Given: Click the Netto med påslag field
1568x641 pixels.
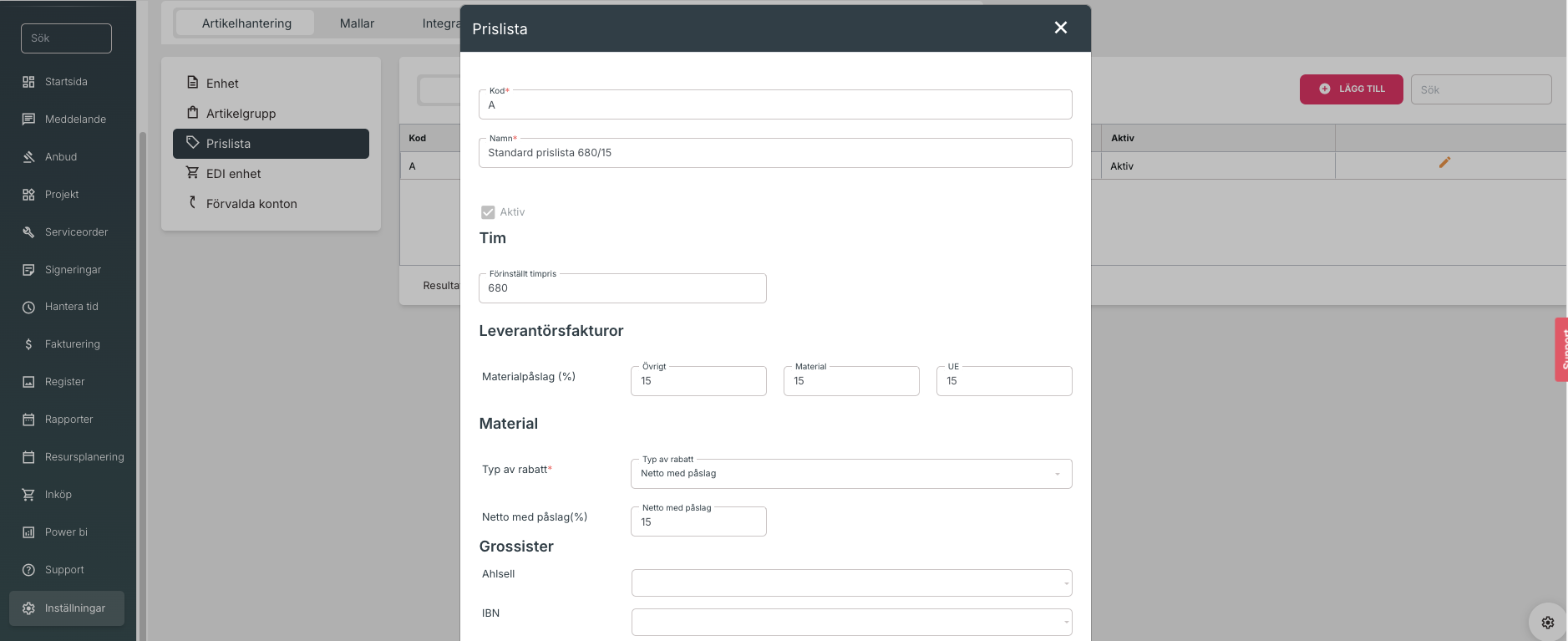Looking at the screenshot, I should (x=698, y=521).
